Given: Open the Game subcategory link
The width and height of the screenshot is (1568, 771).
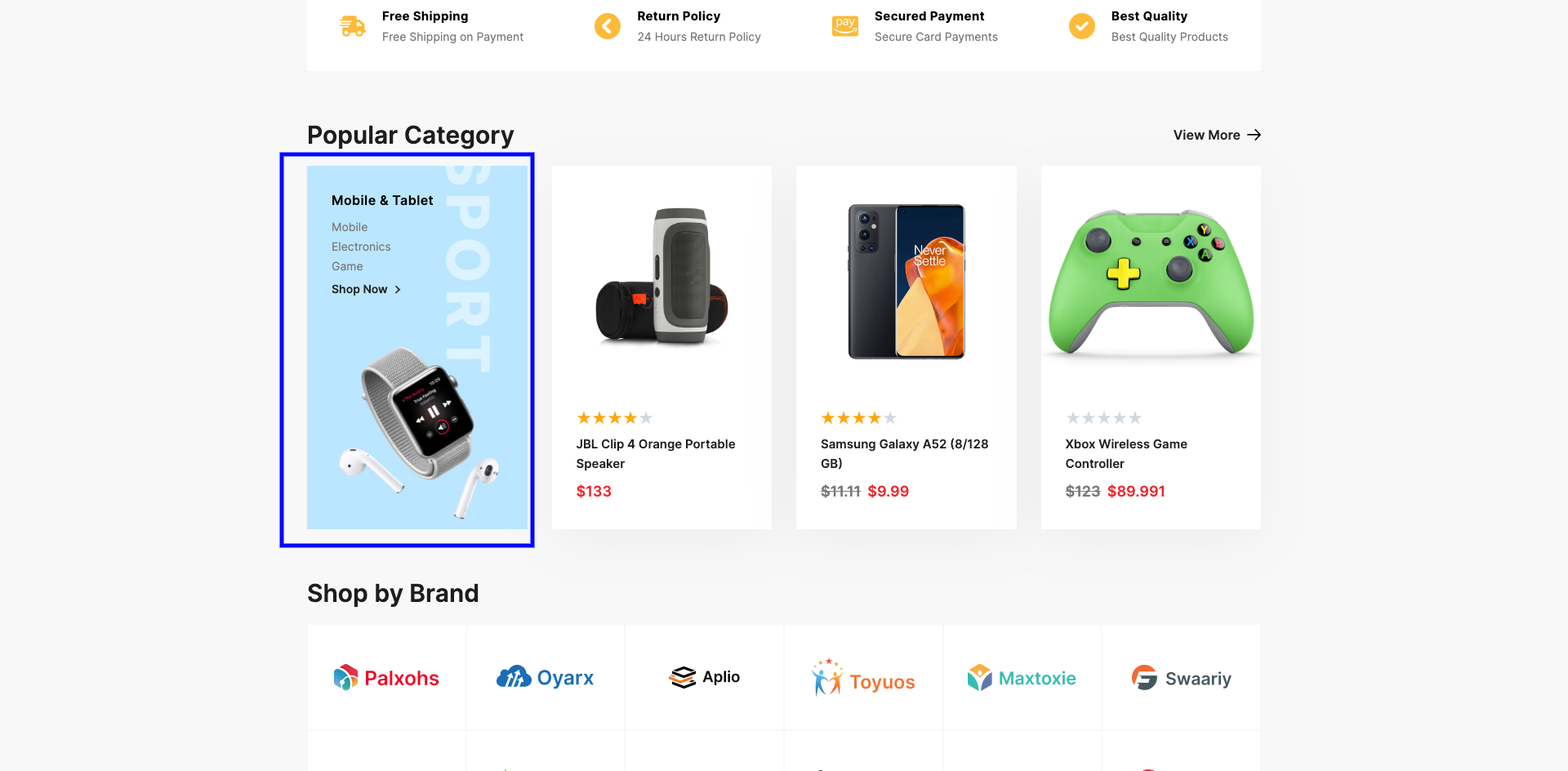Looking at the screenshot, I should [347, 266].
